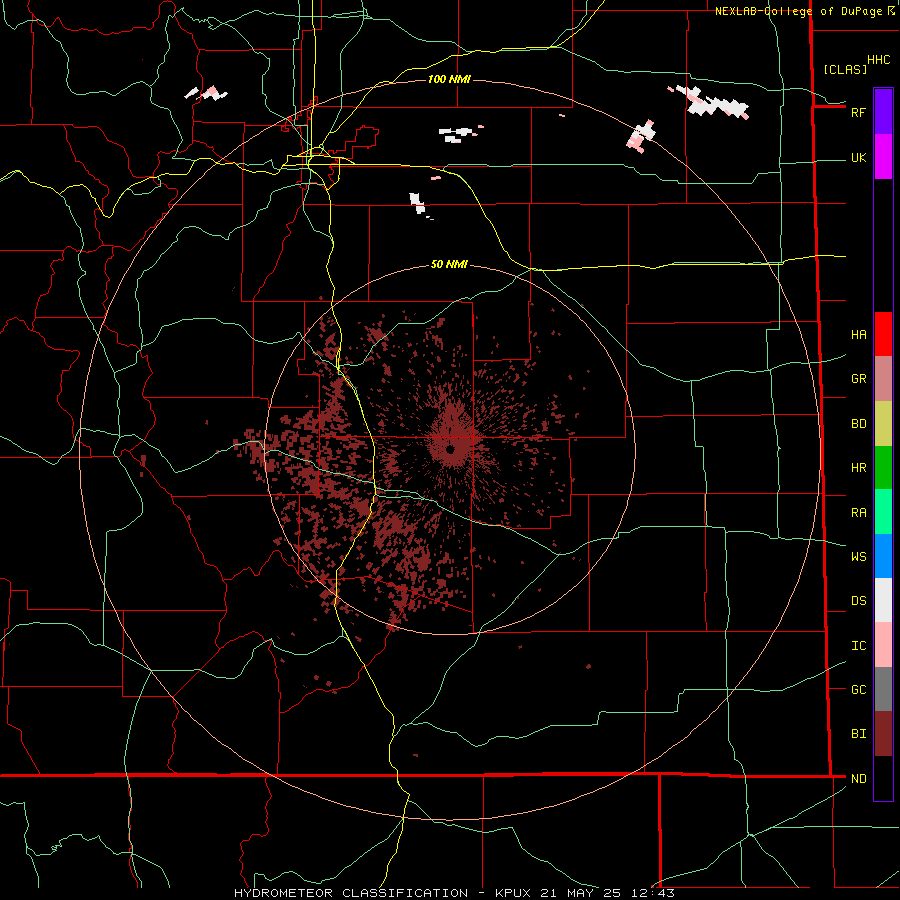Click the GR salmon legend swatch
This screenshot has height=900, width=900.
click(x=883, y=379)
